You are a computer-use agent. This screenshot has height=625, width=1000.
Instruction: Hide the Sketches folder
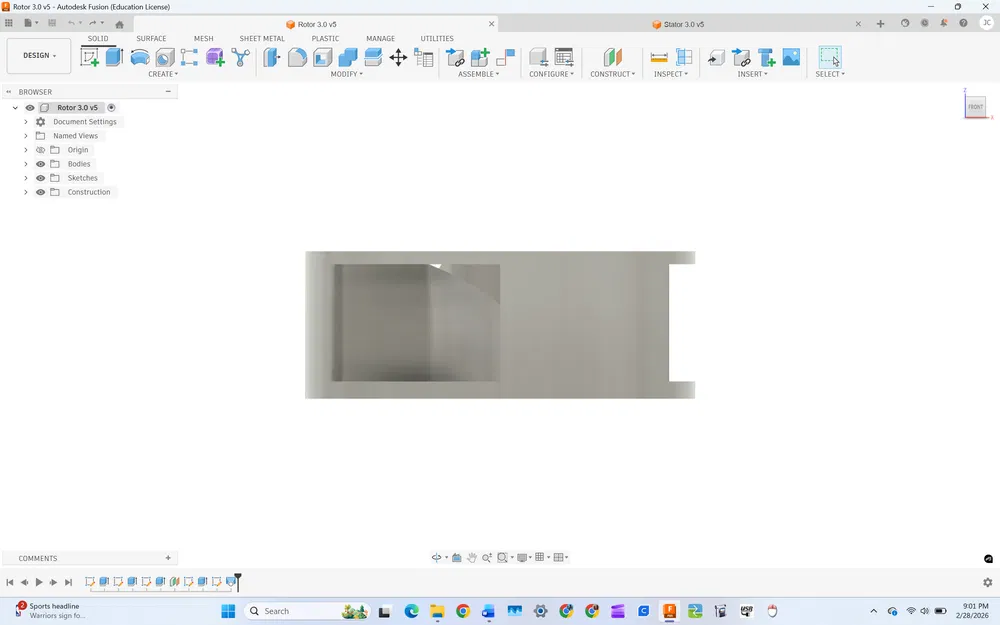pos(40,178)
